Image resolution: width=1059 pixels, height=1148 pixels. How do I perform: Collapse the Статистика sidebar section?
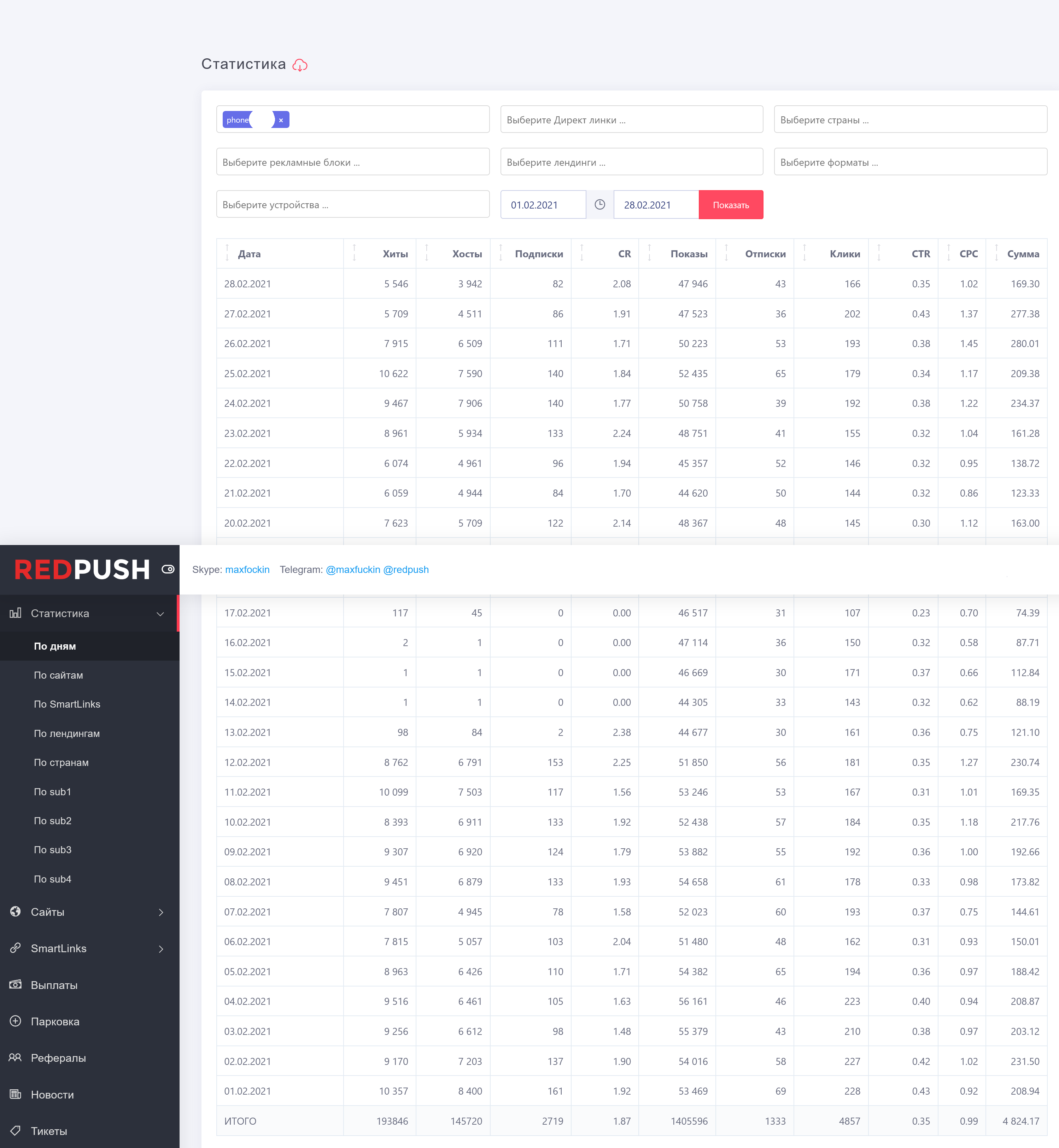click(x=160, y=614)
